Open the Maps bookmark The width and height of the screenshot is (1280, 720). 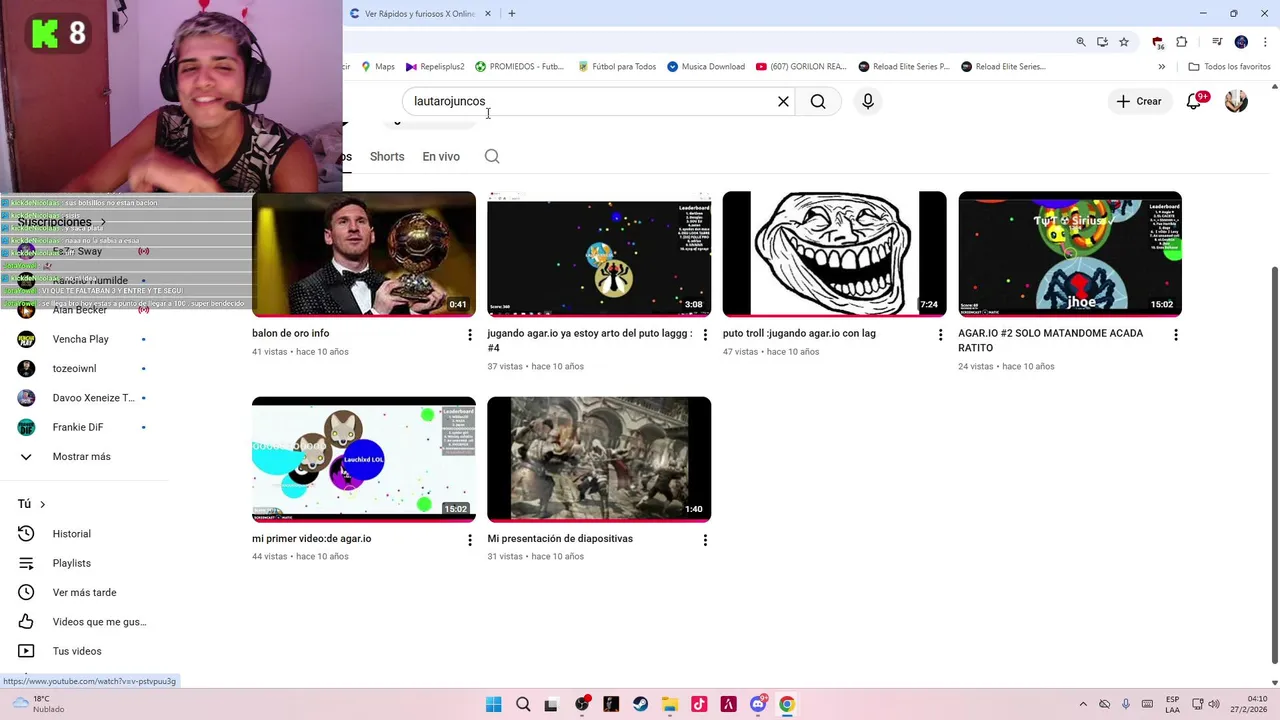pos(377,66)
